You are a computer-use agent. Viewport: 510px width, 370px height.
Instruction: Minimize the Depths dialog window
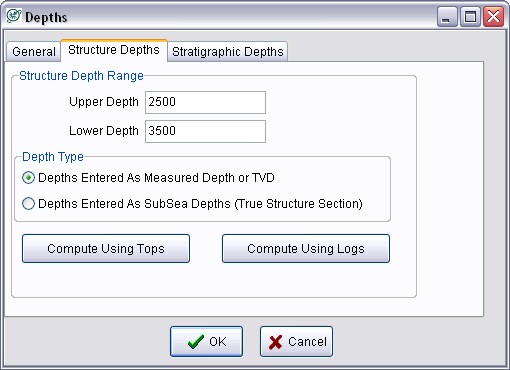tap(446, 17)
